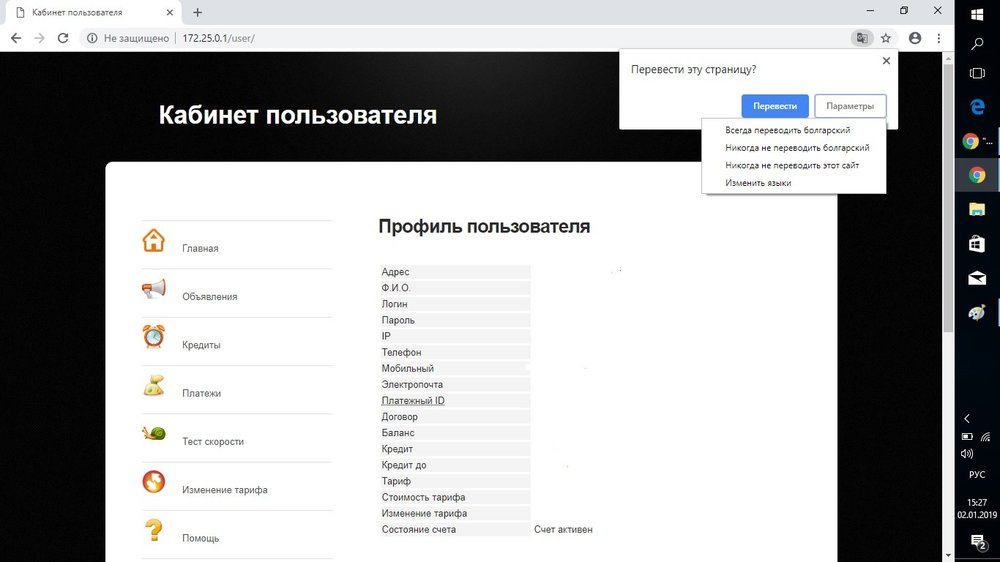Click the Профиль пользователя heading
This screenshot has height=562, width=1000.
point(484,226)
